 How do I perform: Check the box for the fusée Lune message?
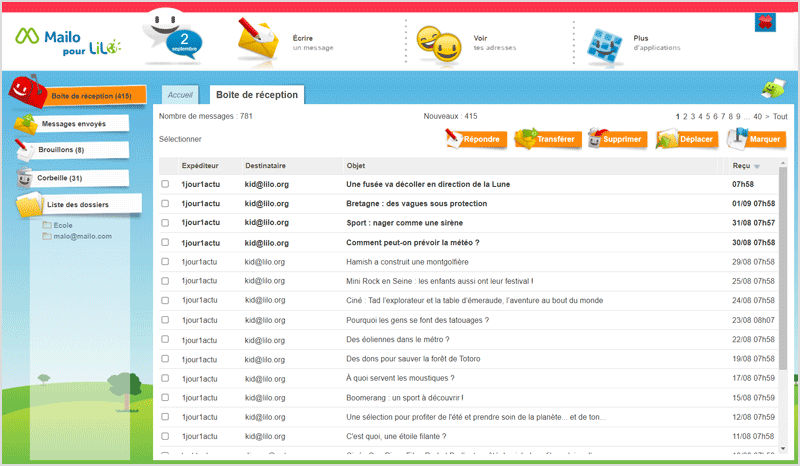click(165, 184)
